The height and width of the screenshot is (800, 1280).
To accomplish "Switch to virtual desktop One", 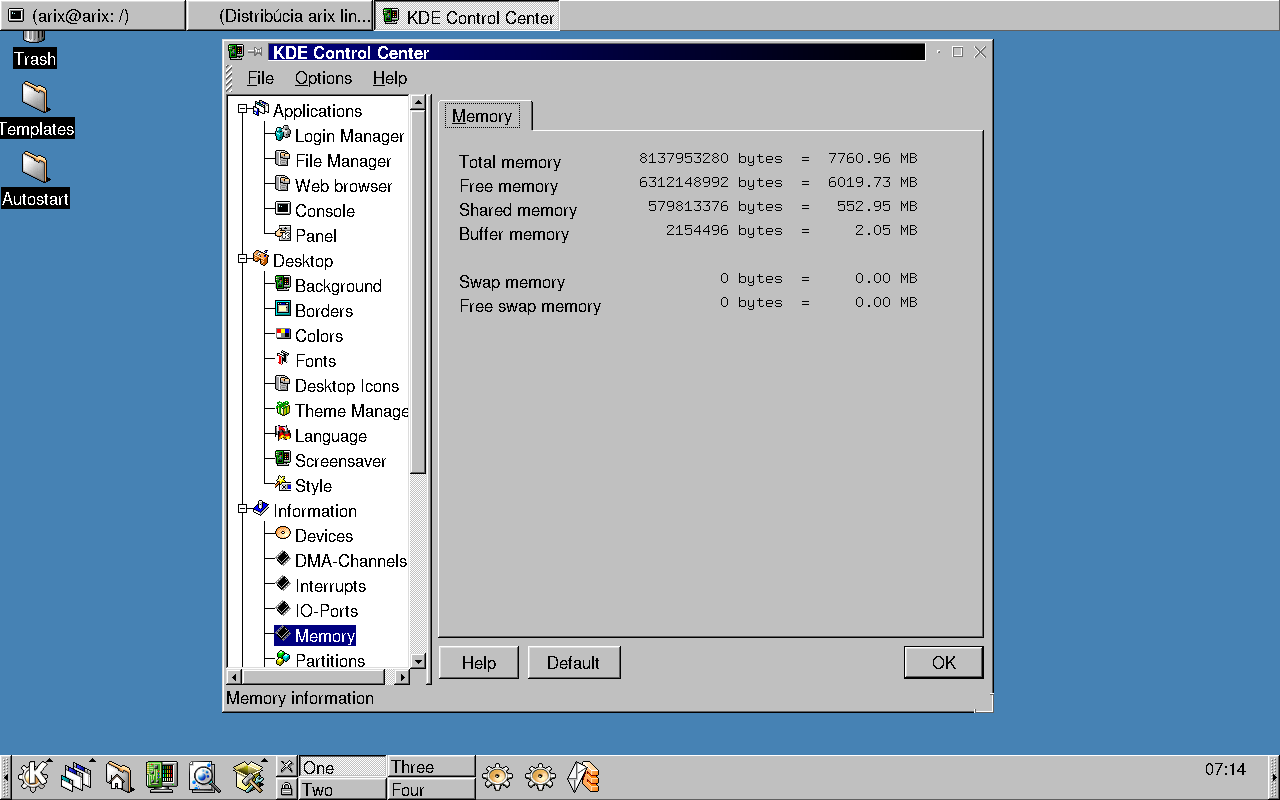I will click(342, 767).
